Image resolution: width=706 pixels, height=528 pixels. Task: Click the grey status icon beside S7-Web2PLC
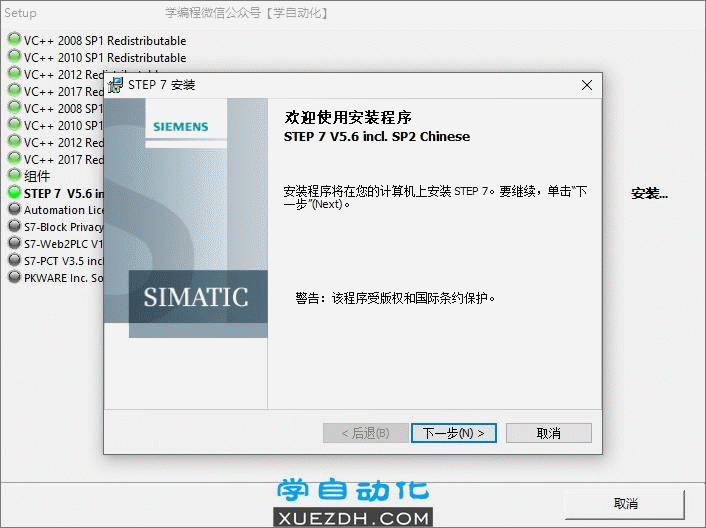coord(14,242)
